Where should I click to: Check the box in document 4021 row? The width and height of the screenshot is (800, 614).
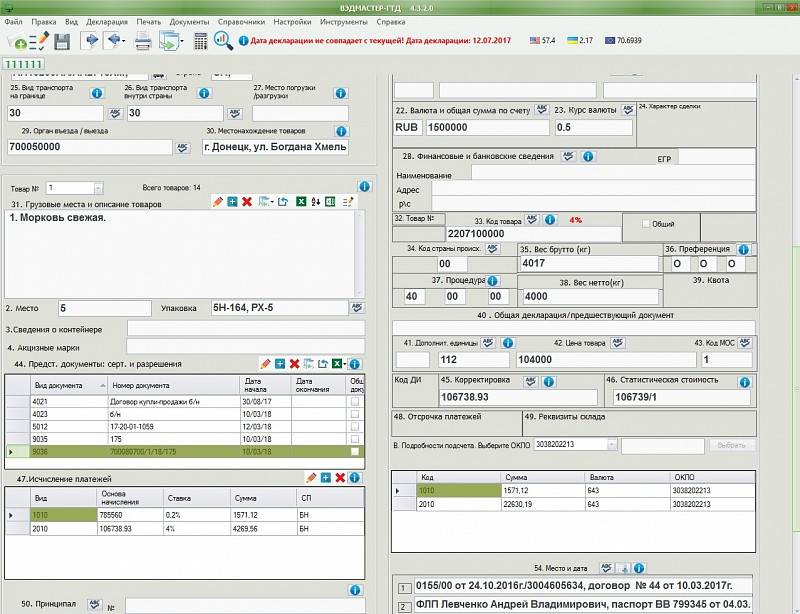[355, 400]
